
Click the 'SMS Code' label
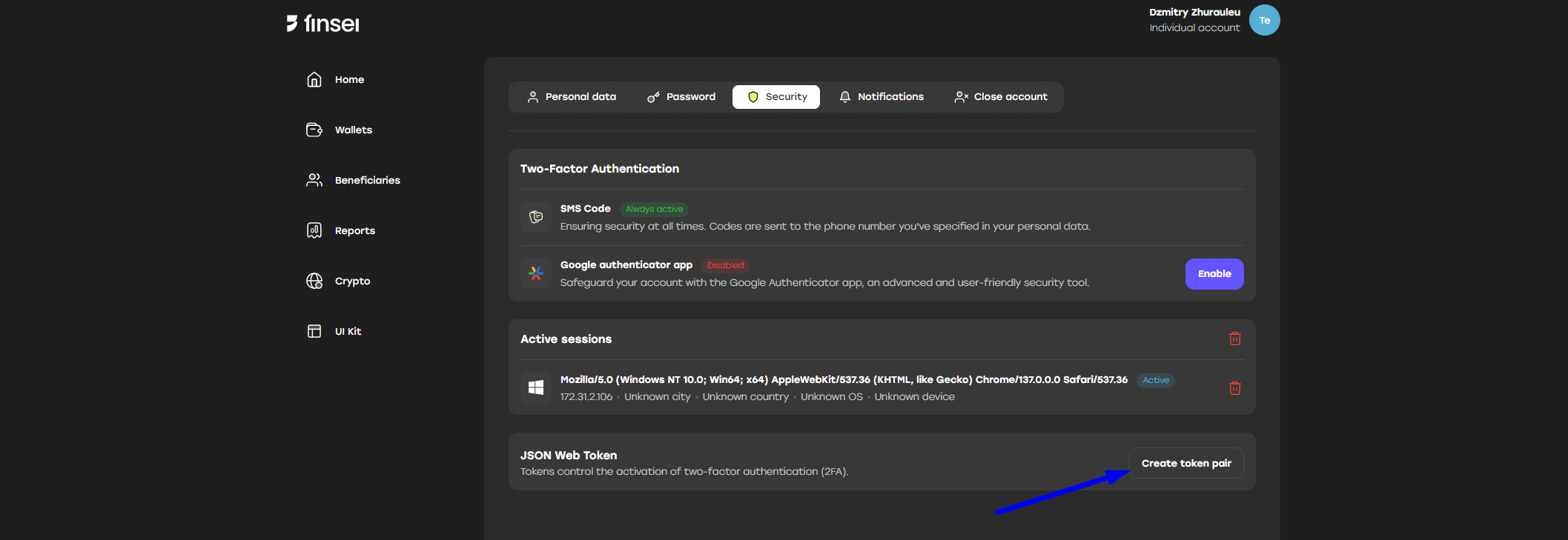pyautogui.click(x=585, y=209)
